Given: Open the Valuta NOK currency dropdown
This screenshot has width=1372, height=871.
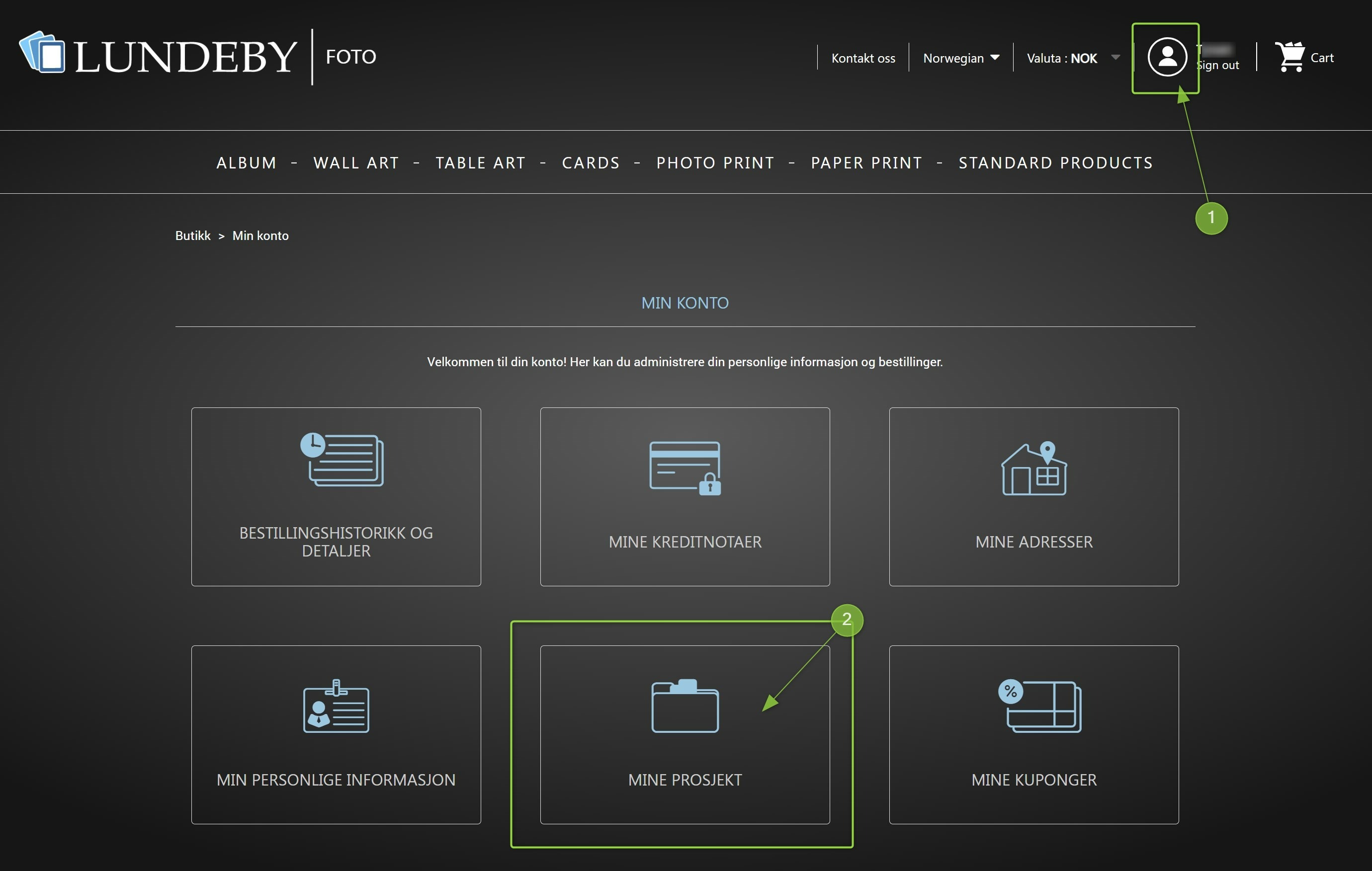Looking at the screenshot, I should (x=1072, y=58).
